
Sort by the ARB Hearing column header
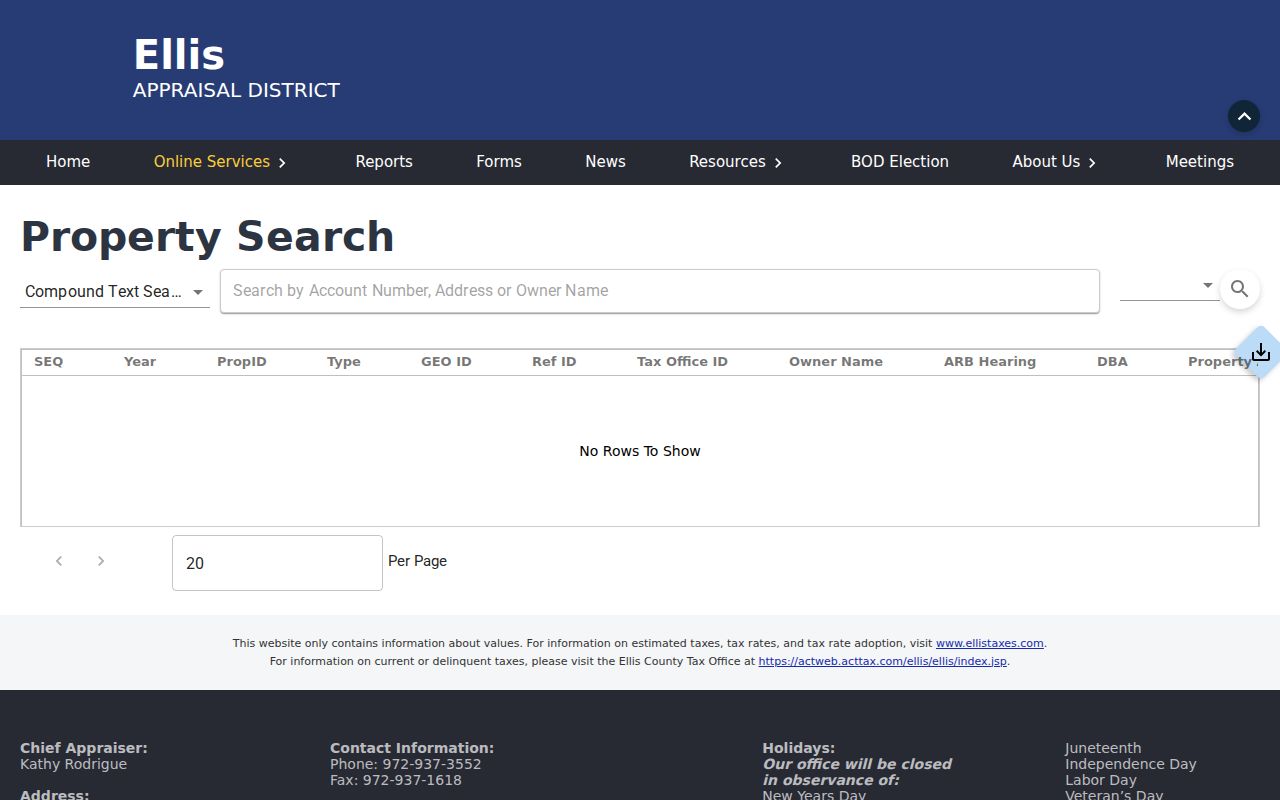pos(990,362)
